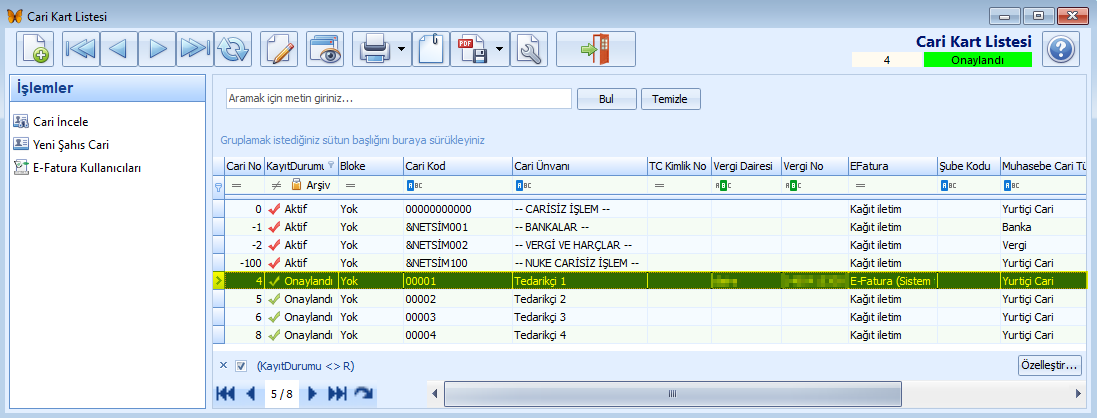
Task: Create a new cari card record
Action: (35, 49)
